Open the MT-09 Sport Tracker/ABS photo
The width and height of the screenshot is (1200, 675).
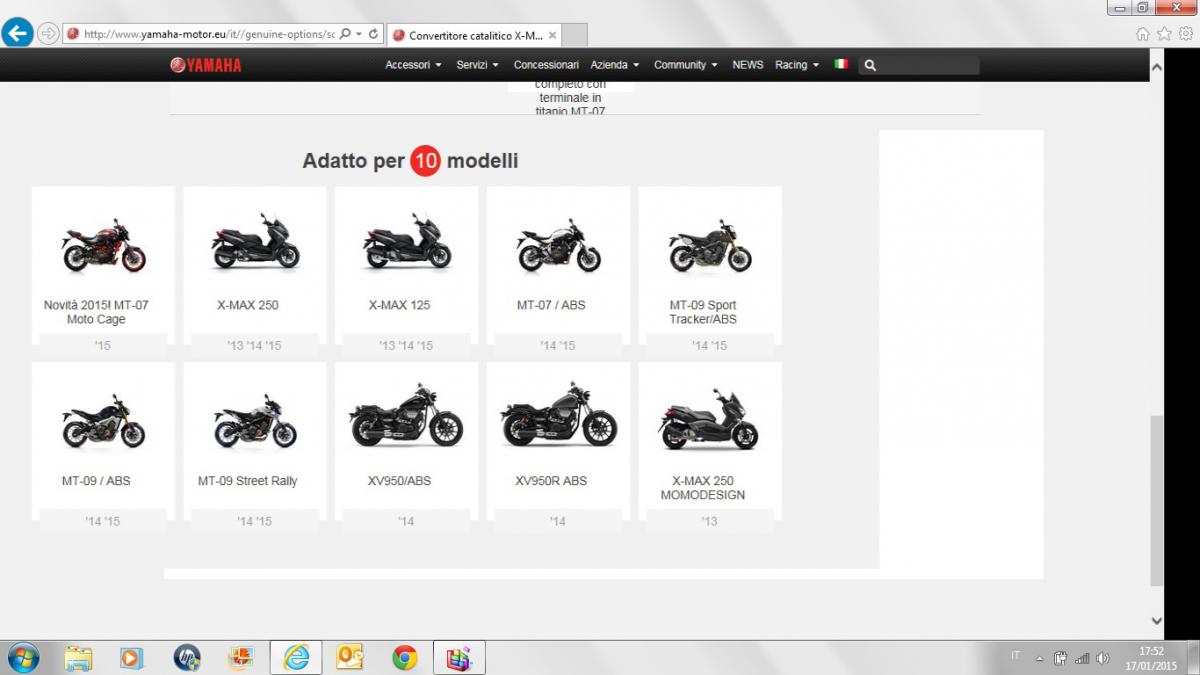(x=709, y=245)
